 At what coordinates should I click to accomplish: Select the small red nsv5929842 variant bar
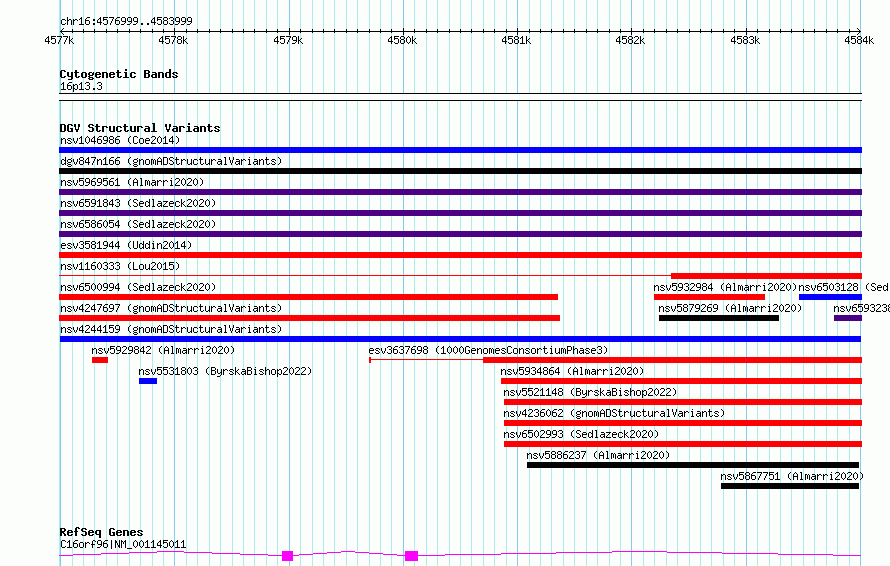100,360
